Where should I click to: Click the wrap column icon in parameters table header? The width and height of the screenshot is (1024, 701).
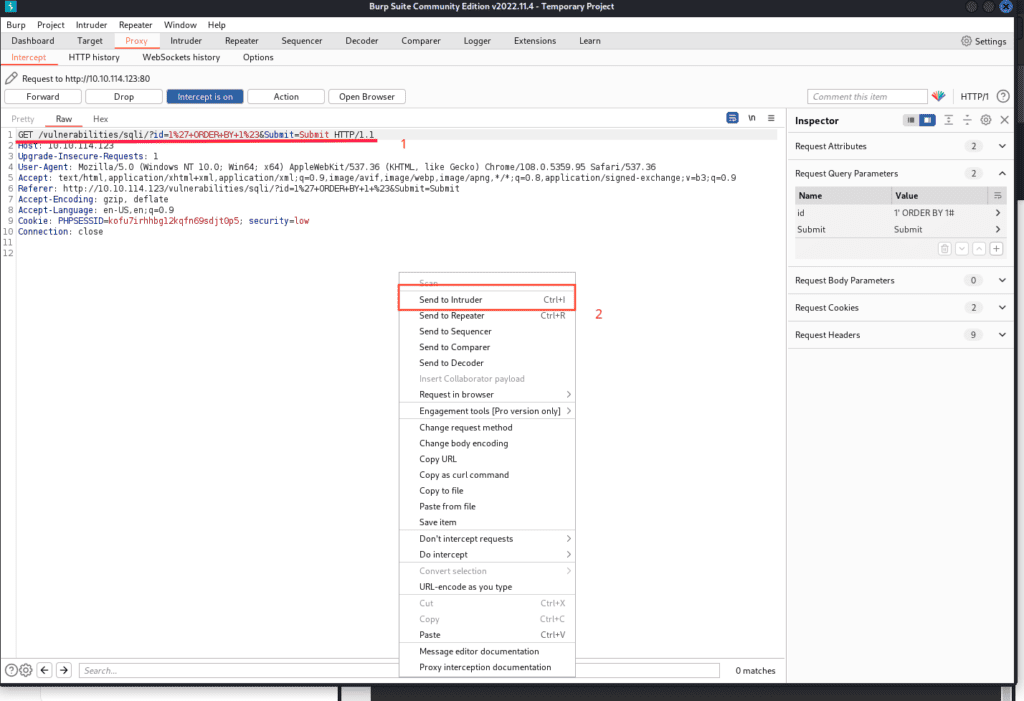click(997, 195)
